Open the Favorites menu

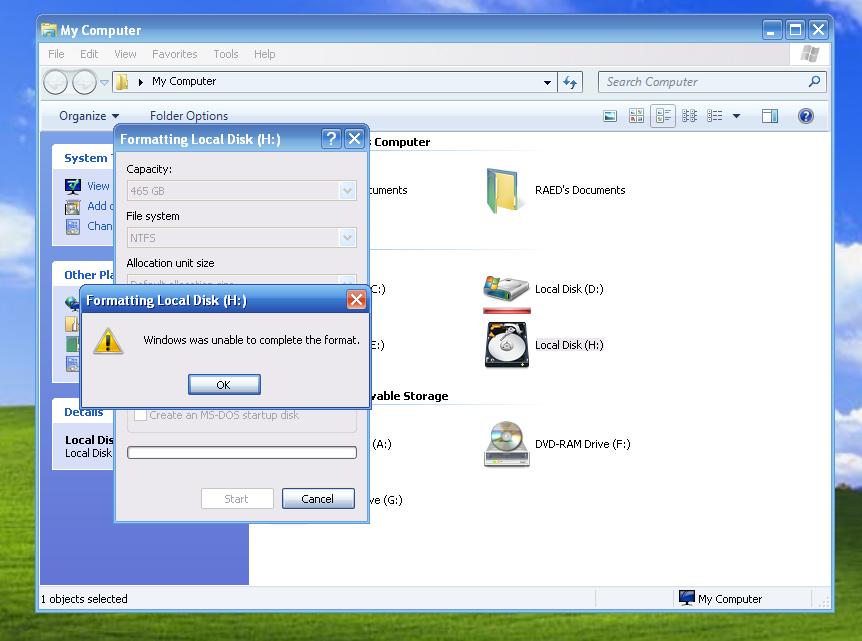point(174,54)
